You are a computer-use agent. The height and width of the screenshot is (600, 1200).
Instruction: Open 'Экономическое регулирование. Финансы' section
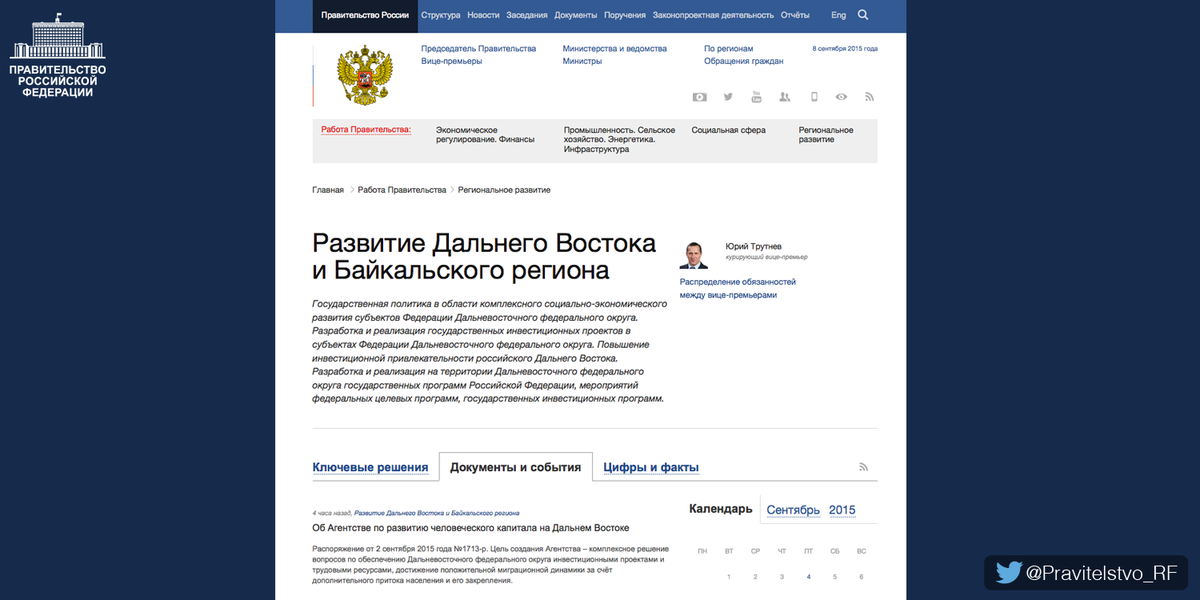point(485,135)
